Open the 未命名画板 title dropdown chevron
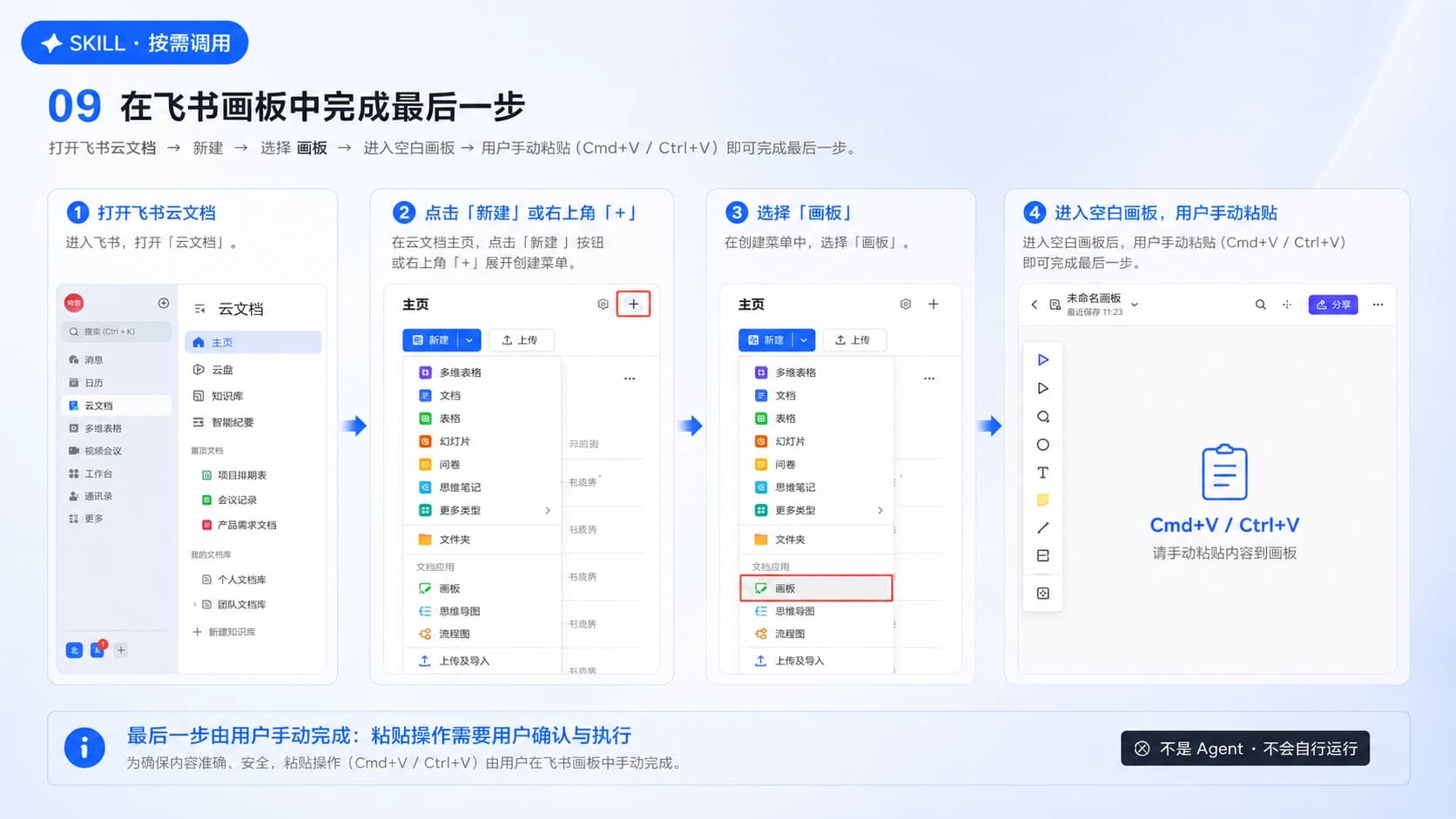The height and width of the screenshot is (819, 1456). pyautogui.click(x=1135, y=305)
